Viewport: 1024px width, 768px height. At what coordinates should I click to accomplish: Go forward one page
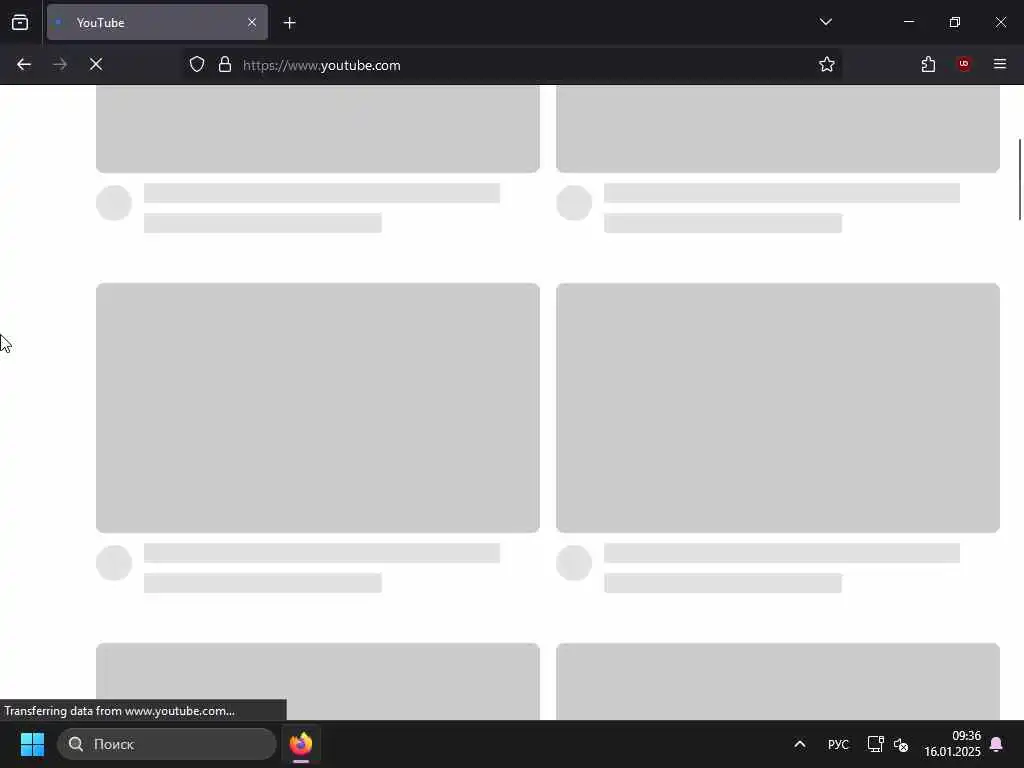coord(60,65)
